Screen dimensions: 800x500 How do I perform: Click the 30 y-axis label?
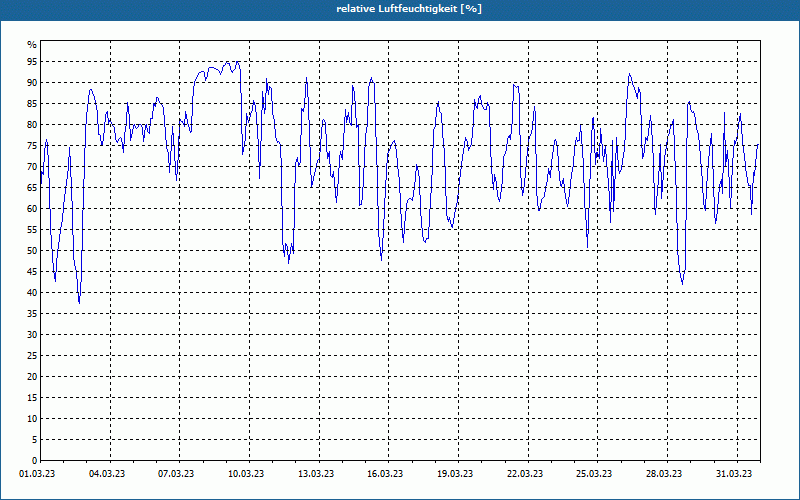pyautogui.click(x=32, y=335)
